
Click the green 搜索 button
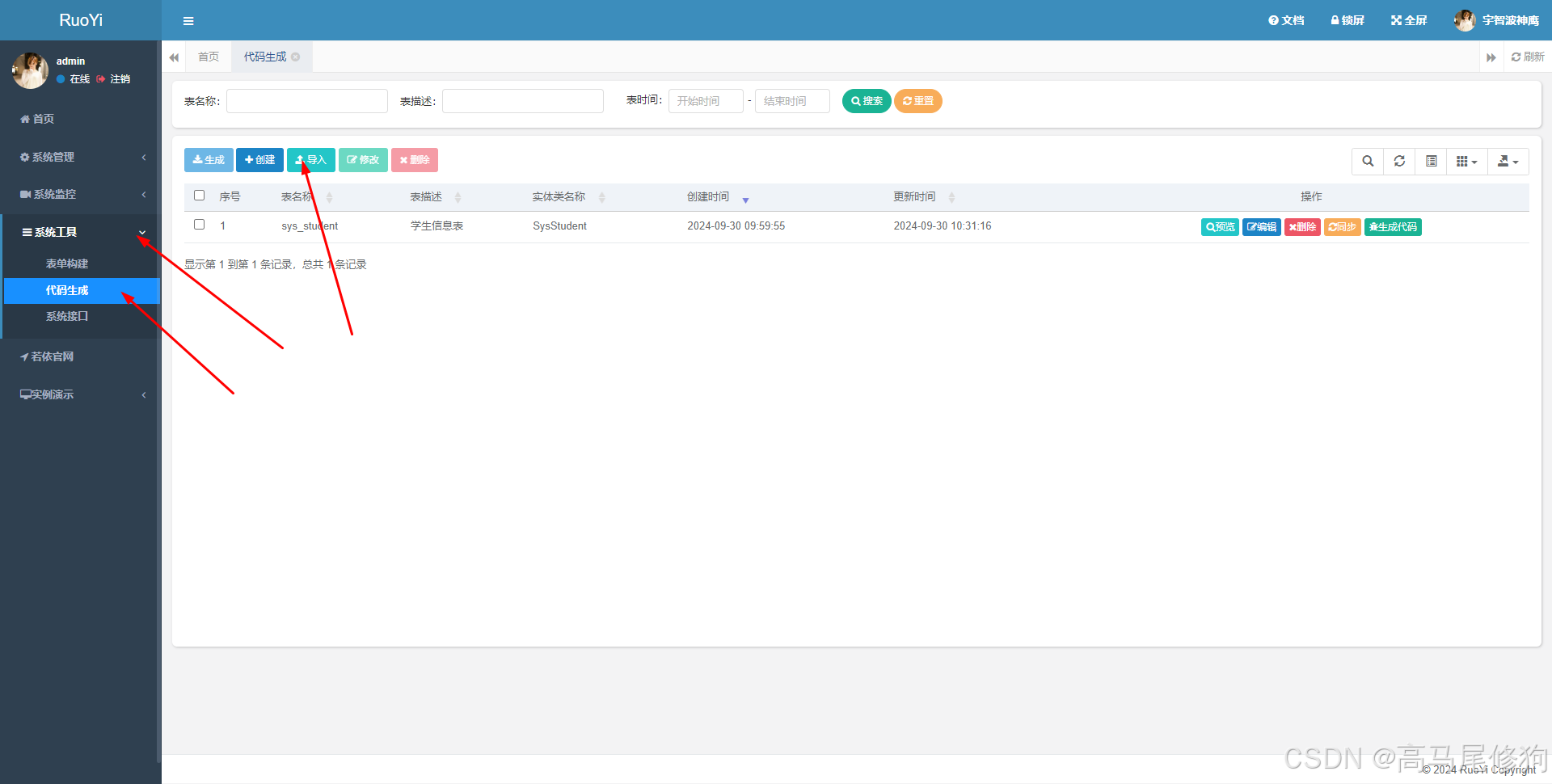867,101
